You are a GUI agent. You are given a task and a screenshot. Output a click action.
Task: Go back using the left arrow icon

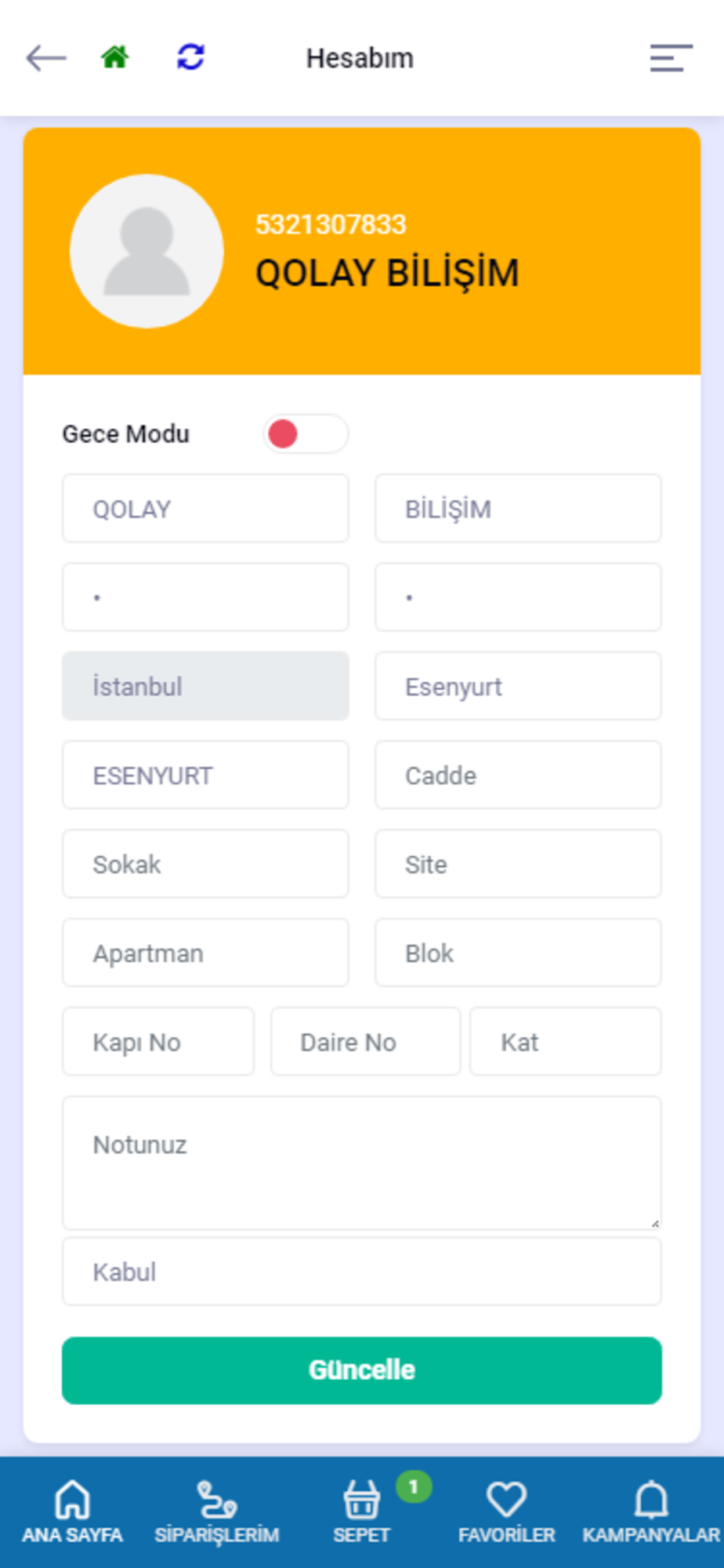[x=45, y=58]
